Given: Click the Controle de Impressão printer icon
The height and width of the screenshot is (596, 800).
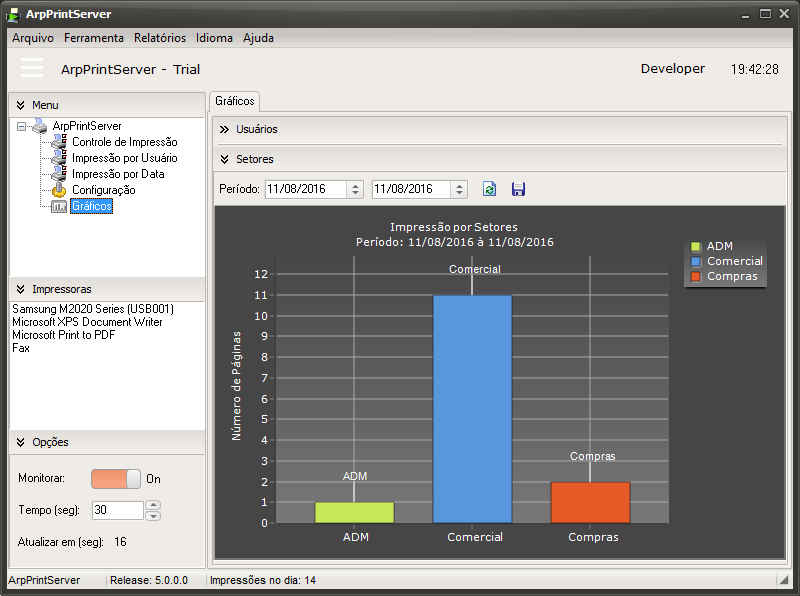Looking at the screenshot, I should click(60, 142).
